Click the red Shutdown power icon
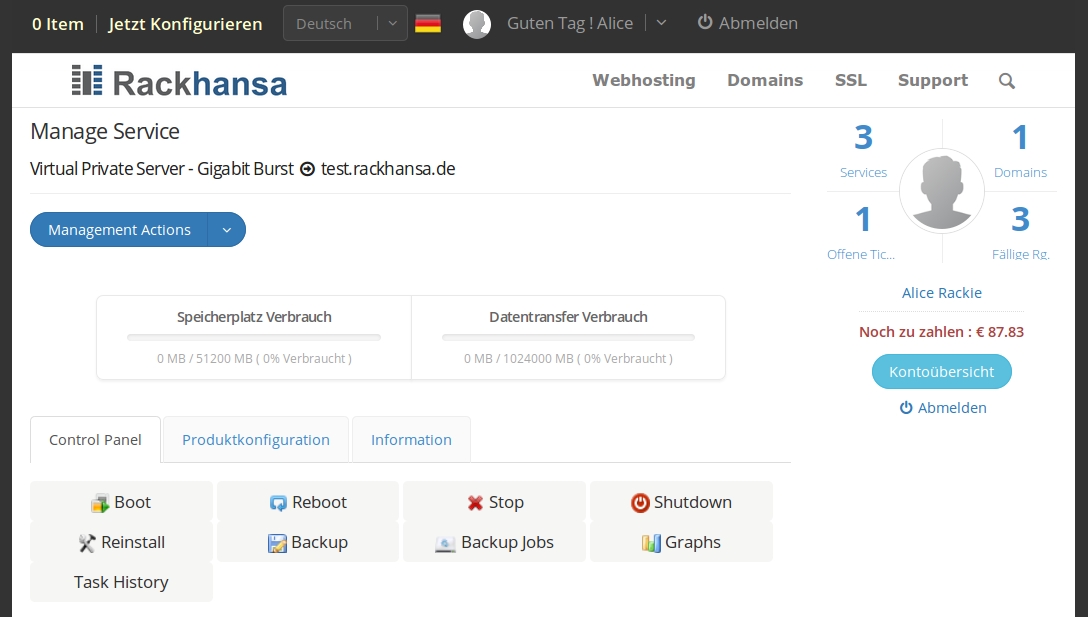The image size is (1088, 617). [640, 502]
